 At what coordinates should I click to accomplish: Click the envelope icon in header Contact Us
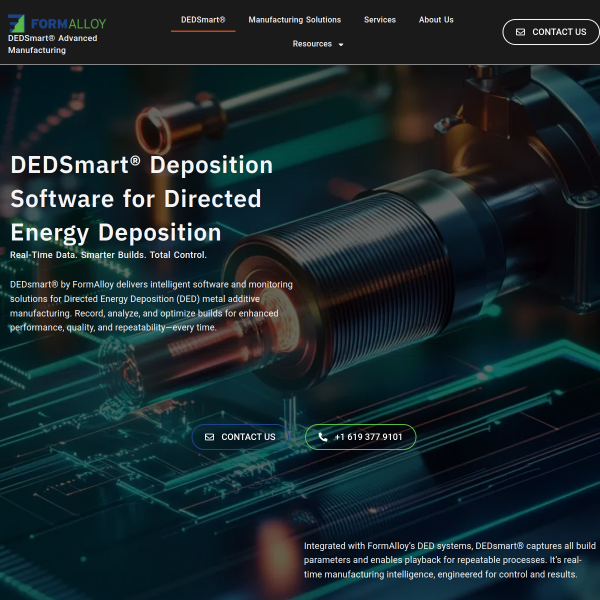(x=520, y=32)
